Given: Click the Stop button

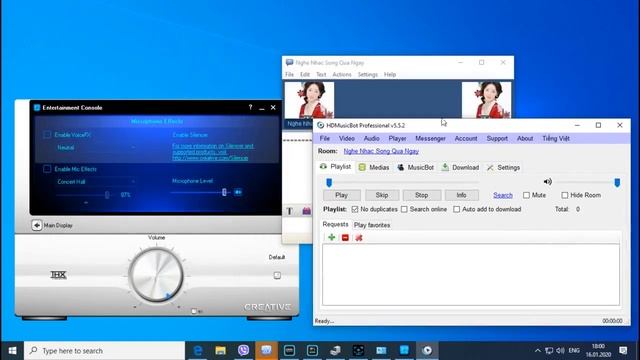Looking at the screenshot, I should (x=422, y=195).
